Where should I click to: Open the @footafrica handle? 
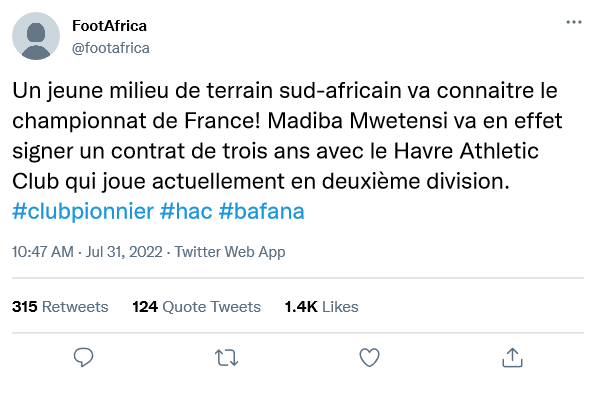(111, 48)
